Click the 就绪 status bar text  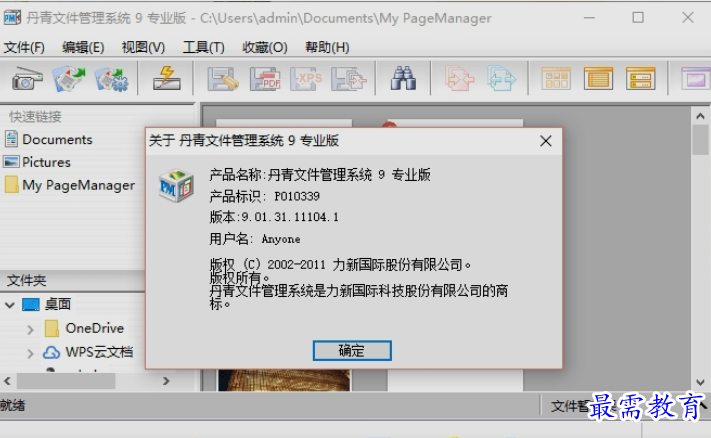click(13, 405)
